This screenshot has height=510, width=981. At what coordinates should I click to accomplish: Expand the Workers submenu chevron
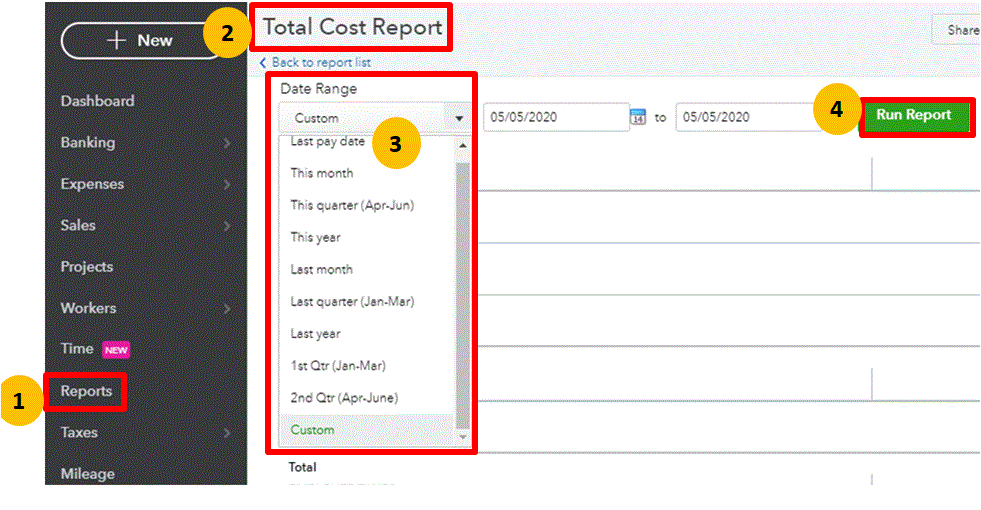point(227,309)
